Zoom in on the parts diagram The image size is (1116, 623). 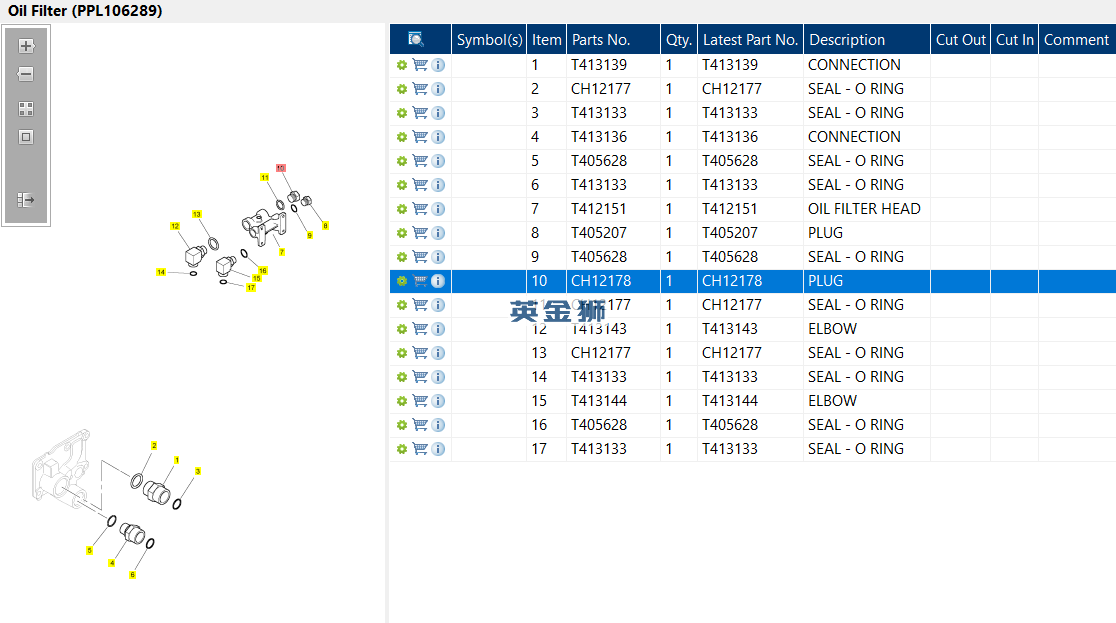[26, 46]
